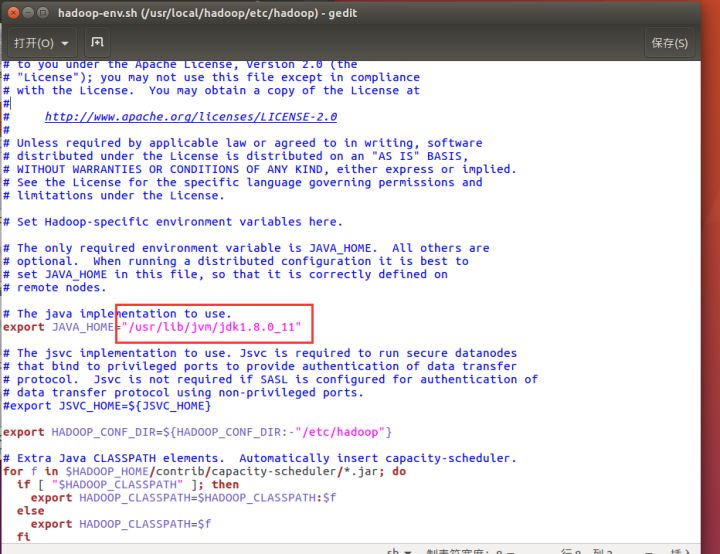Click '# distributed under the License' comment line
This screenshot has width=720, height=554.
236,156
